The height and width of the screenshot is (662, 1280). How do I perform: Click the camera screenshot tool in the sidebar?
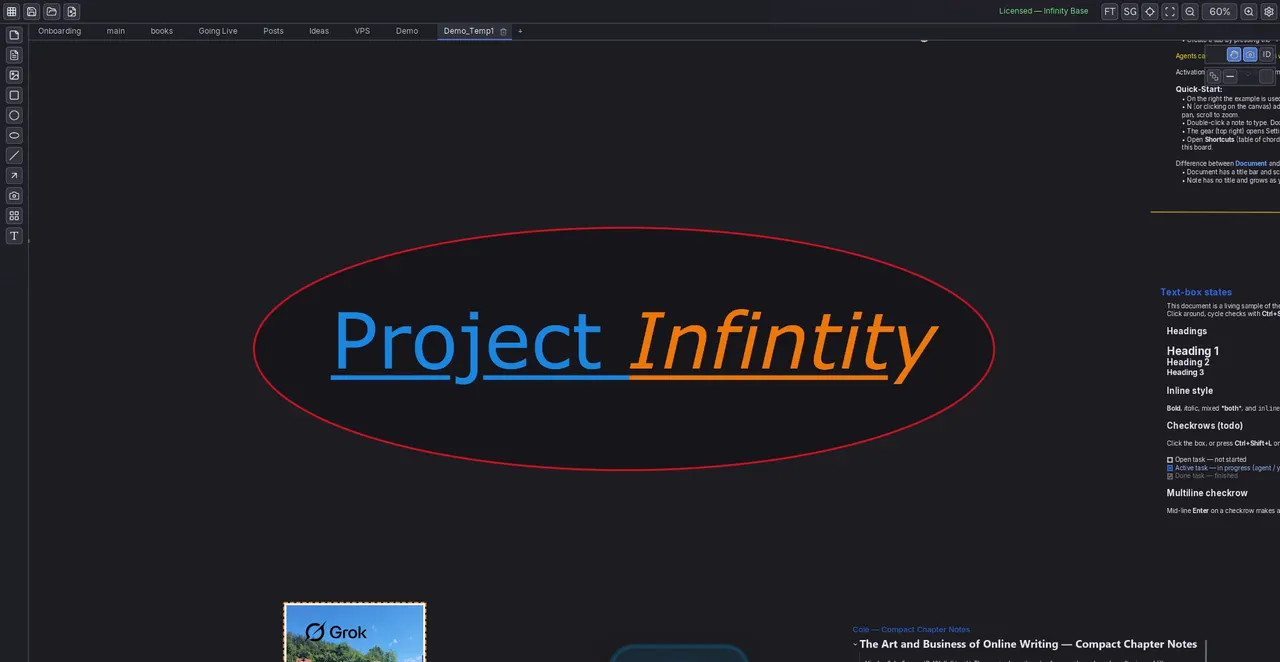coord(14,196)
